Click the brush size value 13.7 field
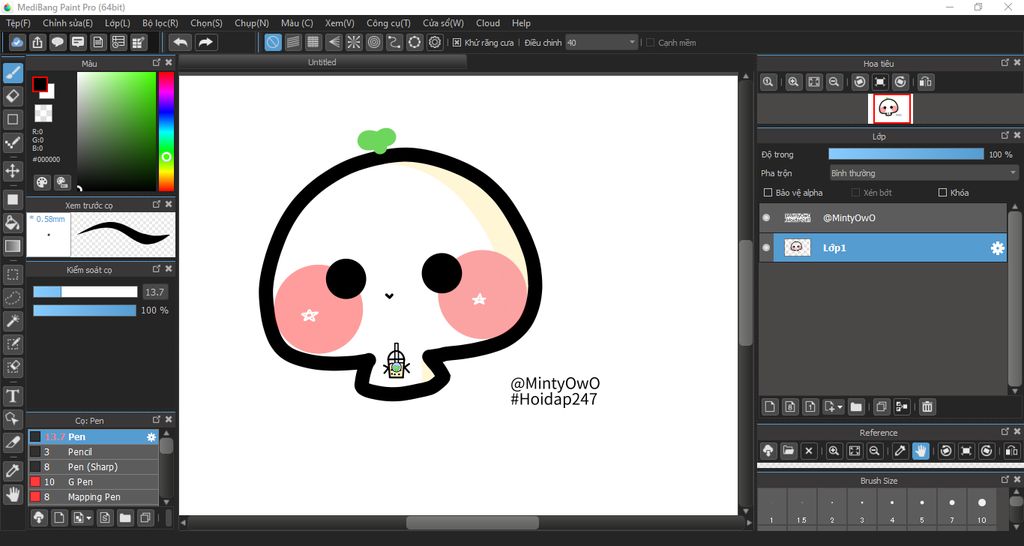 tap(155, 292)
